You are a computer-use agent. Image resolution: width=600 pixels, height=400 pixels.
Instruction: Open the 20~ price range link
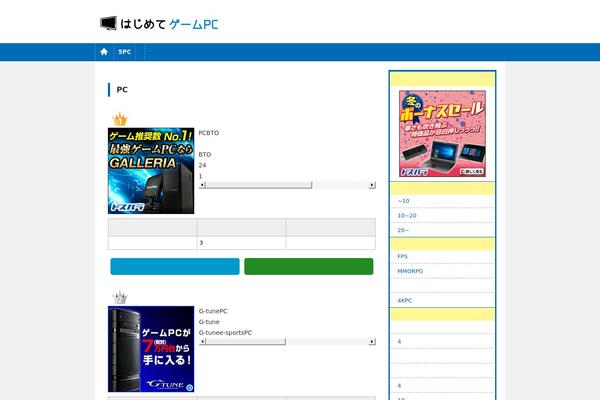click(x=403, y=230)
